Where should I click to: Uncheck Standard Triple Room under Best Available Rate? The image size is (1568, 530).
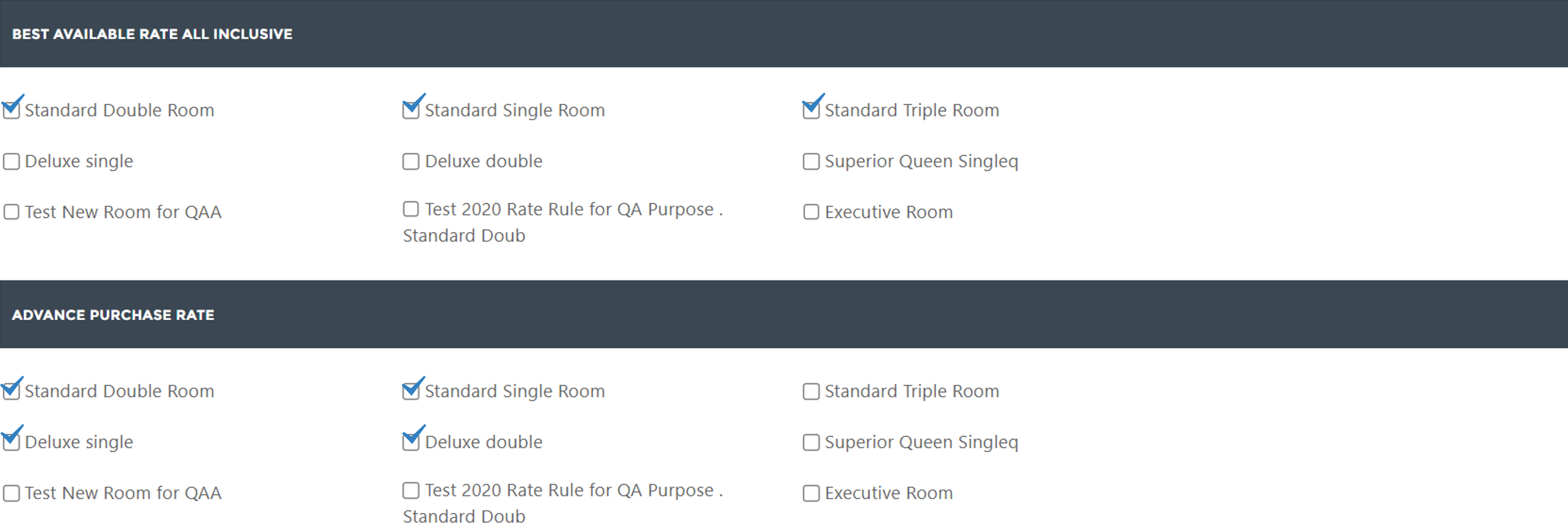811,110
